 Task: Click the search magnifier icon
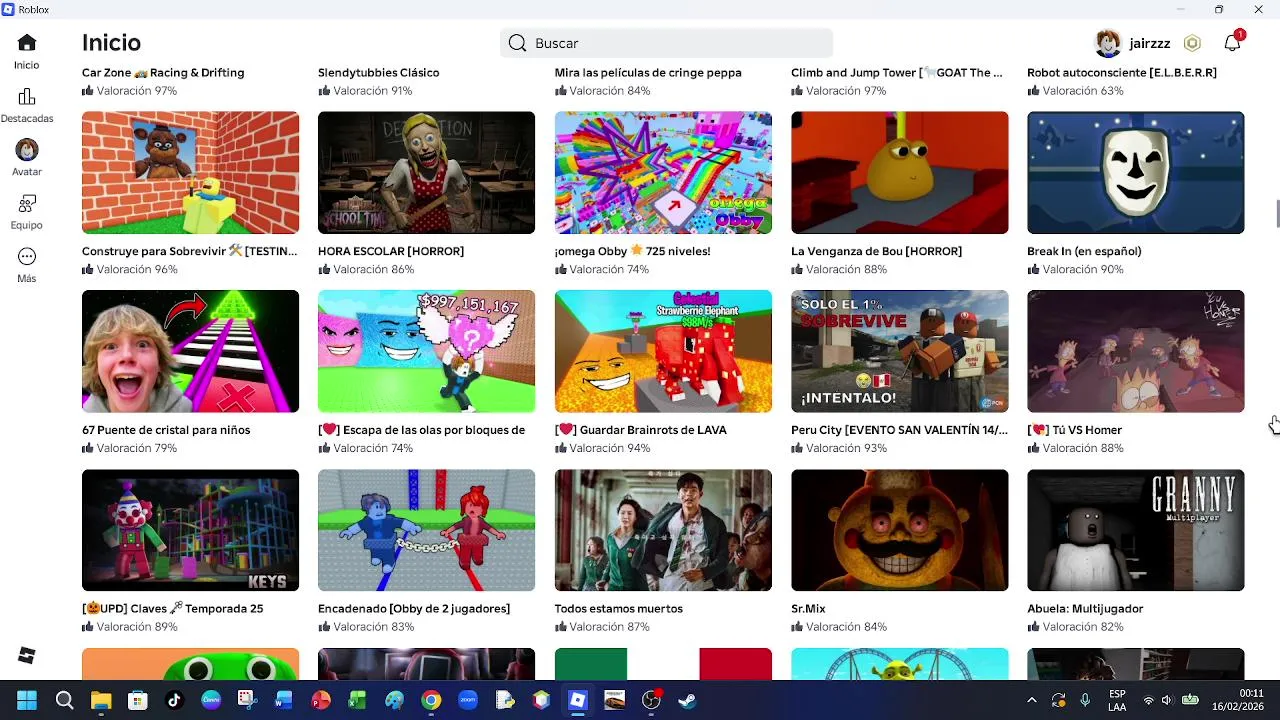click(x=517, y=43)
